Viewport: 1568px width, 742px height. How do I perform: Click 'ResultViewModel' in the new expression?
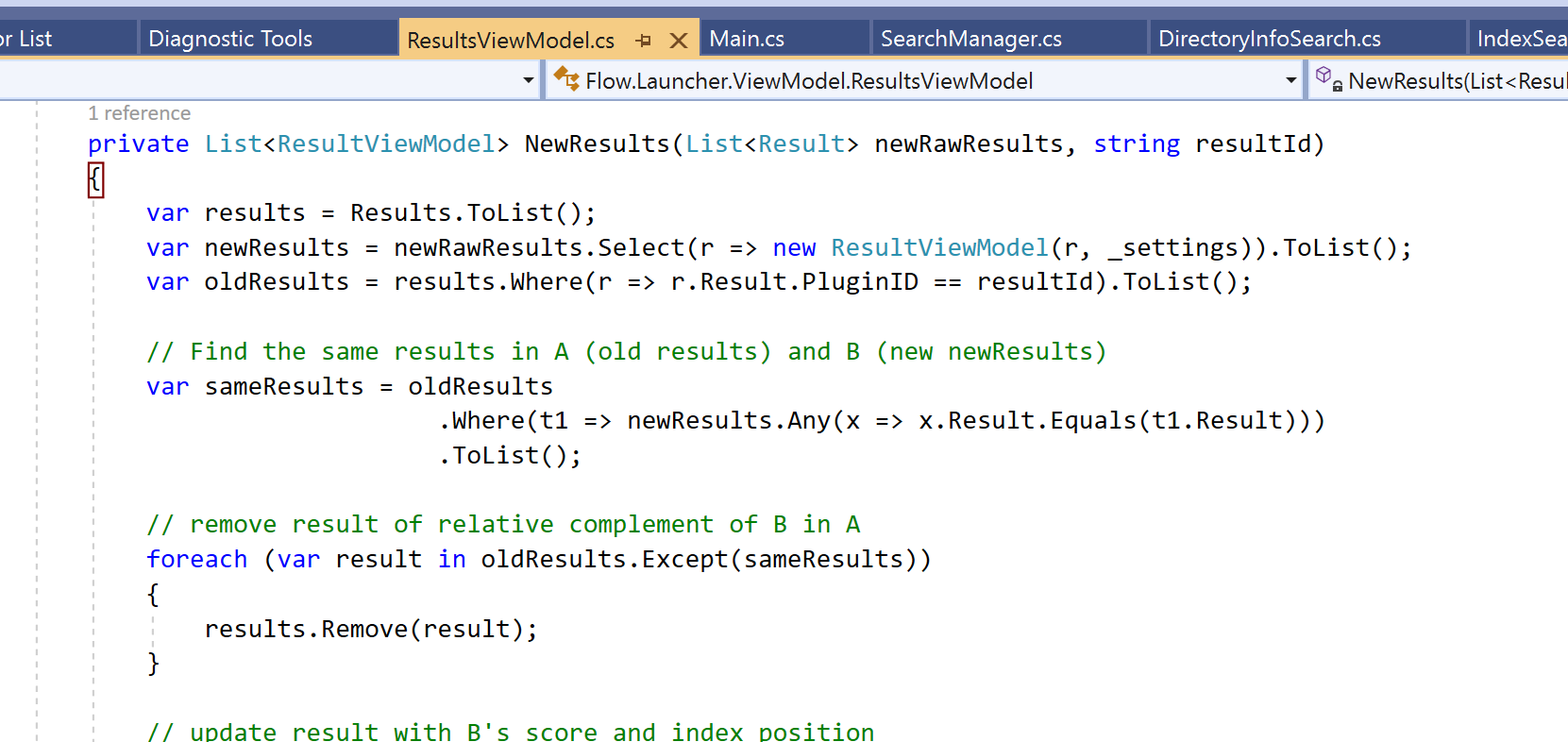click(939, 248)
